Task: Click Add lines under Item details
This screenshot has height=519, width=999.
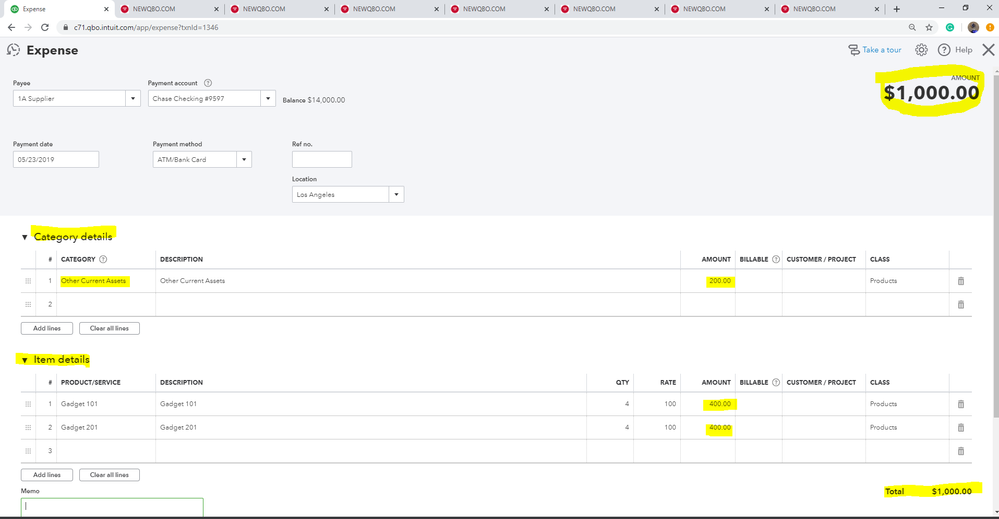Action: 47,475
